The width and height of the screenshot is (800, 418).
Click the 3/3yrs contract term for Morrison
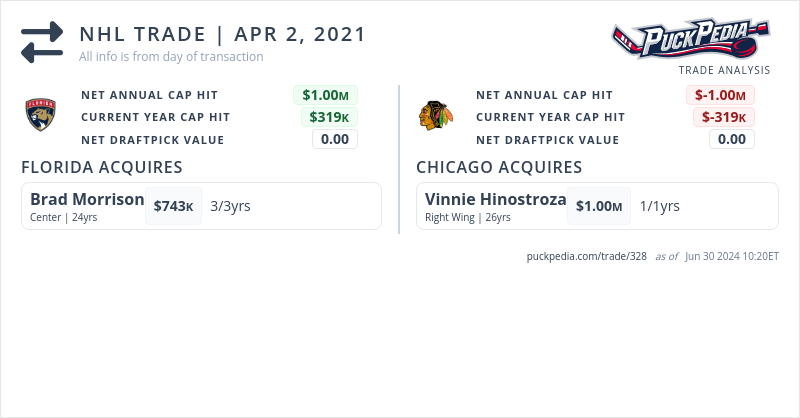(x=230, y=206)
